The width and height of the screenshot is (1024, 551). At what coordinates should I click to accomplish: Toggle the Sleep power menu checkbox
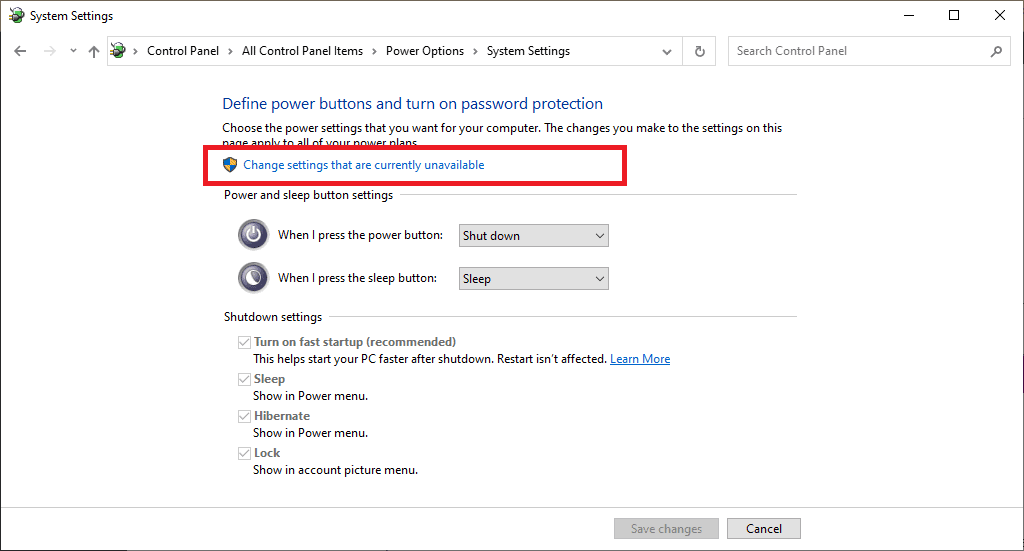click(244, 379)
